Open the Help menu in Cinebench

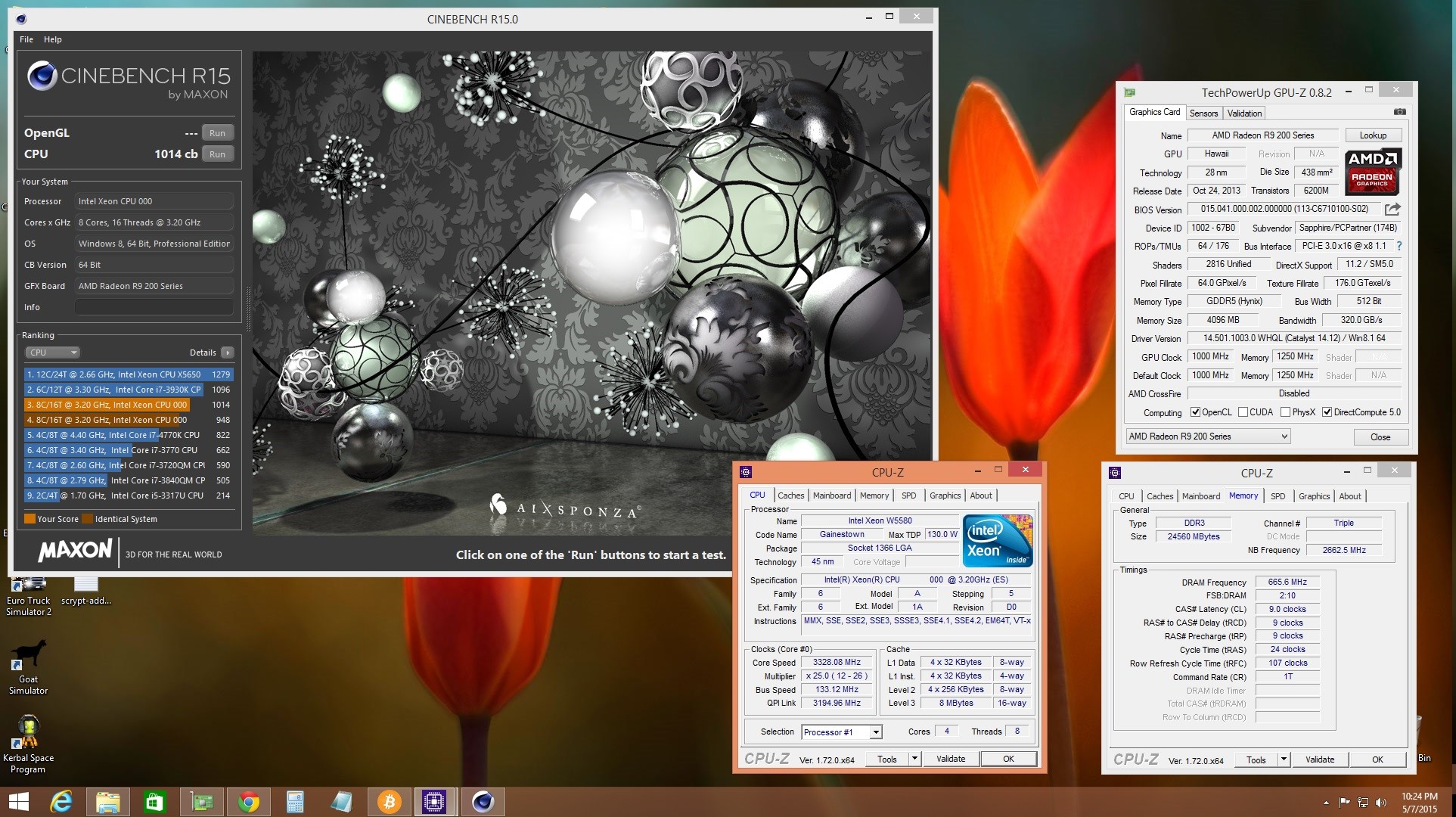tap(53, 39)
